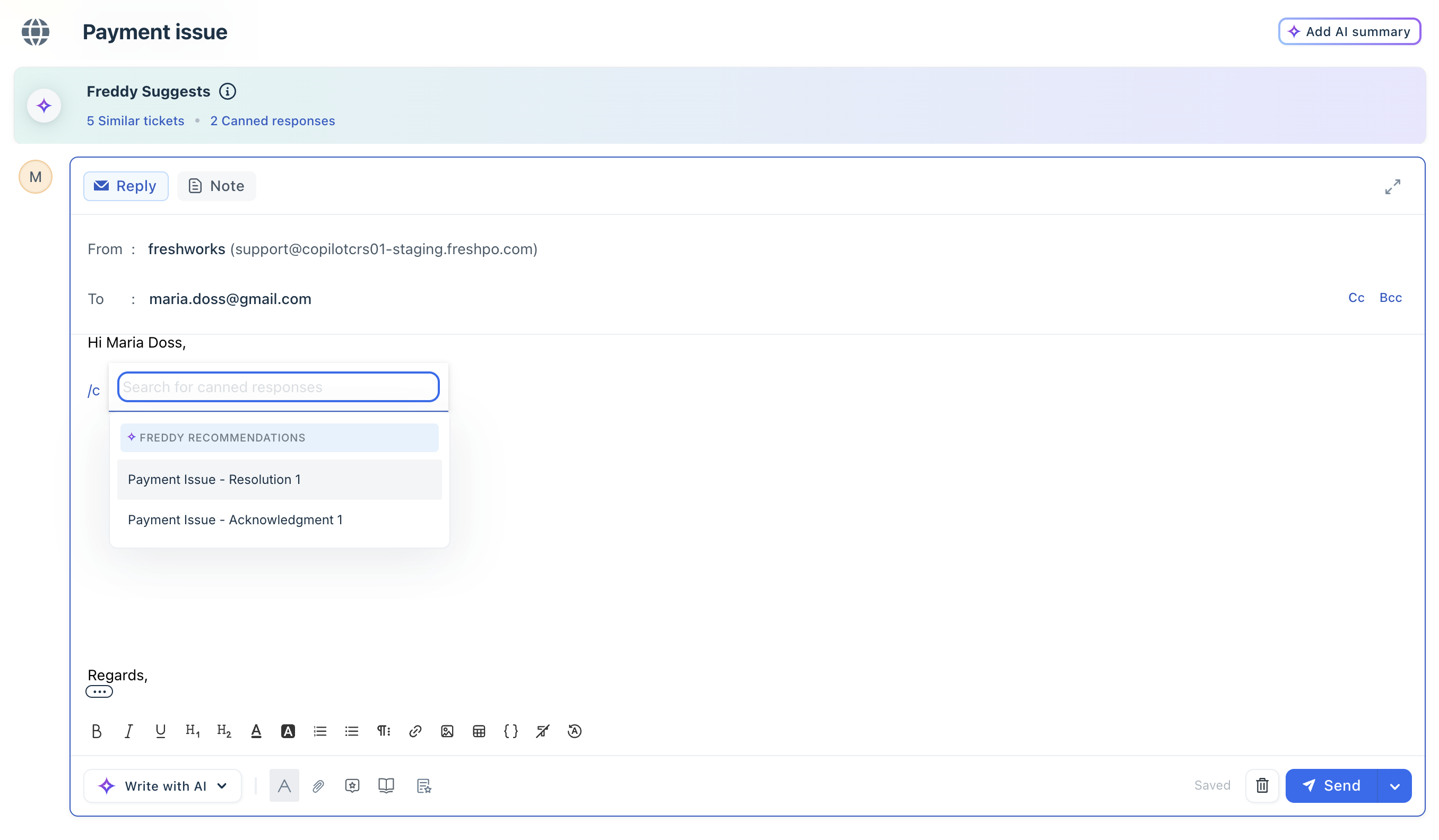The width and height of the screenshot is (1439, 840).
Task: Toggle bold formatting
Action: pyautogui.click(x=97, y=731)
